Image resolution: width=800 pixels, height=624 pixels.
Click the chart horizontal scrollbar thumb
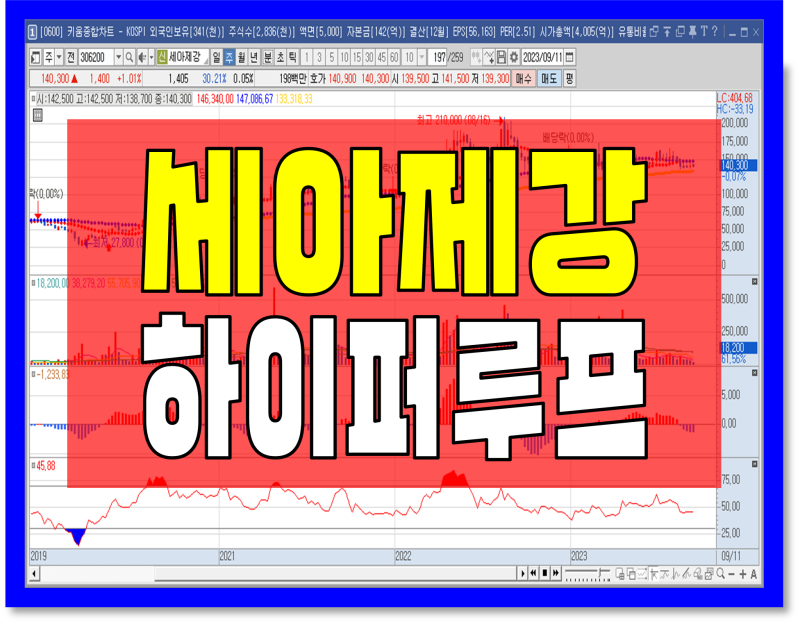click(336, 574)
